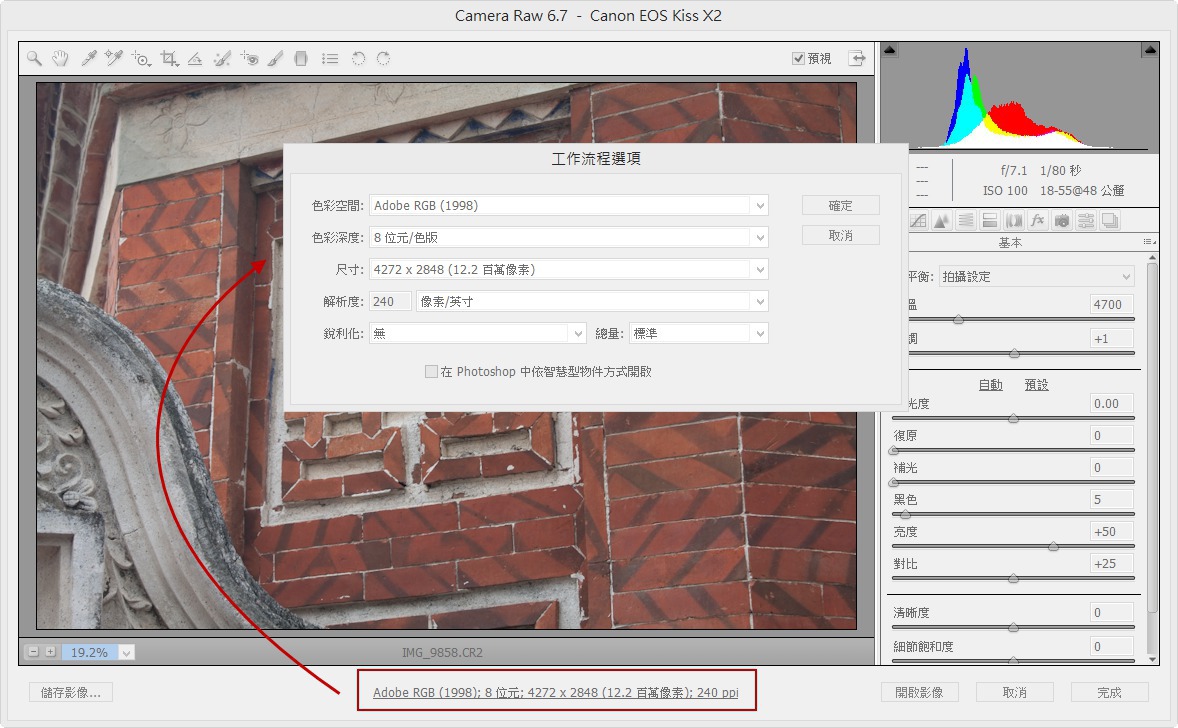The height and width of the screenshot is (728, 1178).
Task: Cancel the workflow options dialog with 取消
Action: click(841, 235)
